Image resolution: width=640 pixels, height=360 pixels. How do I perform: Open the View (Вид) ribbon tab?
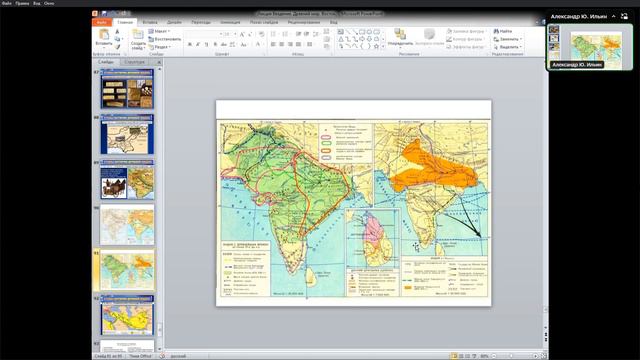coord(333,22)
